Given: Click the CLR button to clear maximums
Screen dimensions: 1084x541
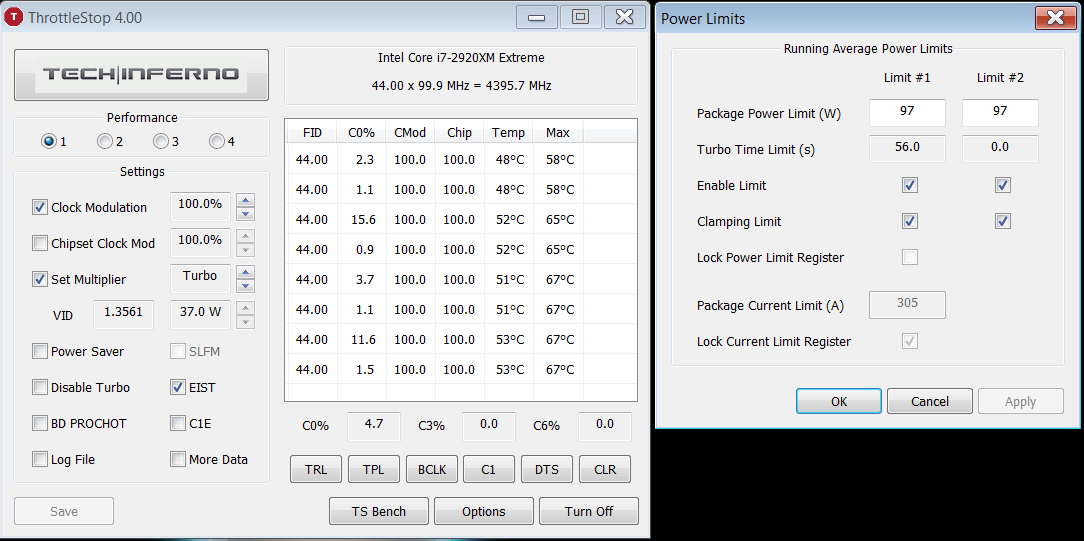Looking at the screenshot, I should tap(605, 471).
